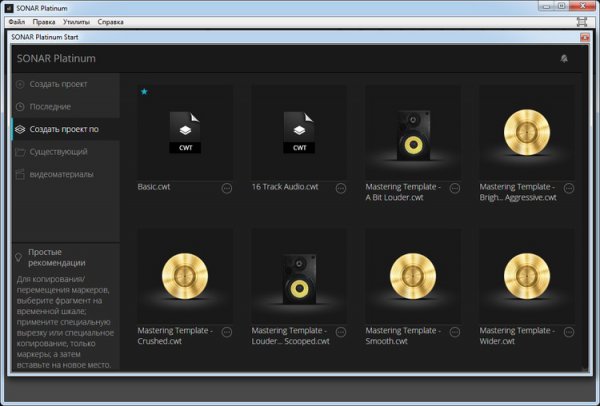Show more options for A Bit Louder template
Viewport: 600px width, 406px height.
tap(455, 188)
